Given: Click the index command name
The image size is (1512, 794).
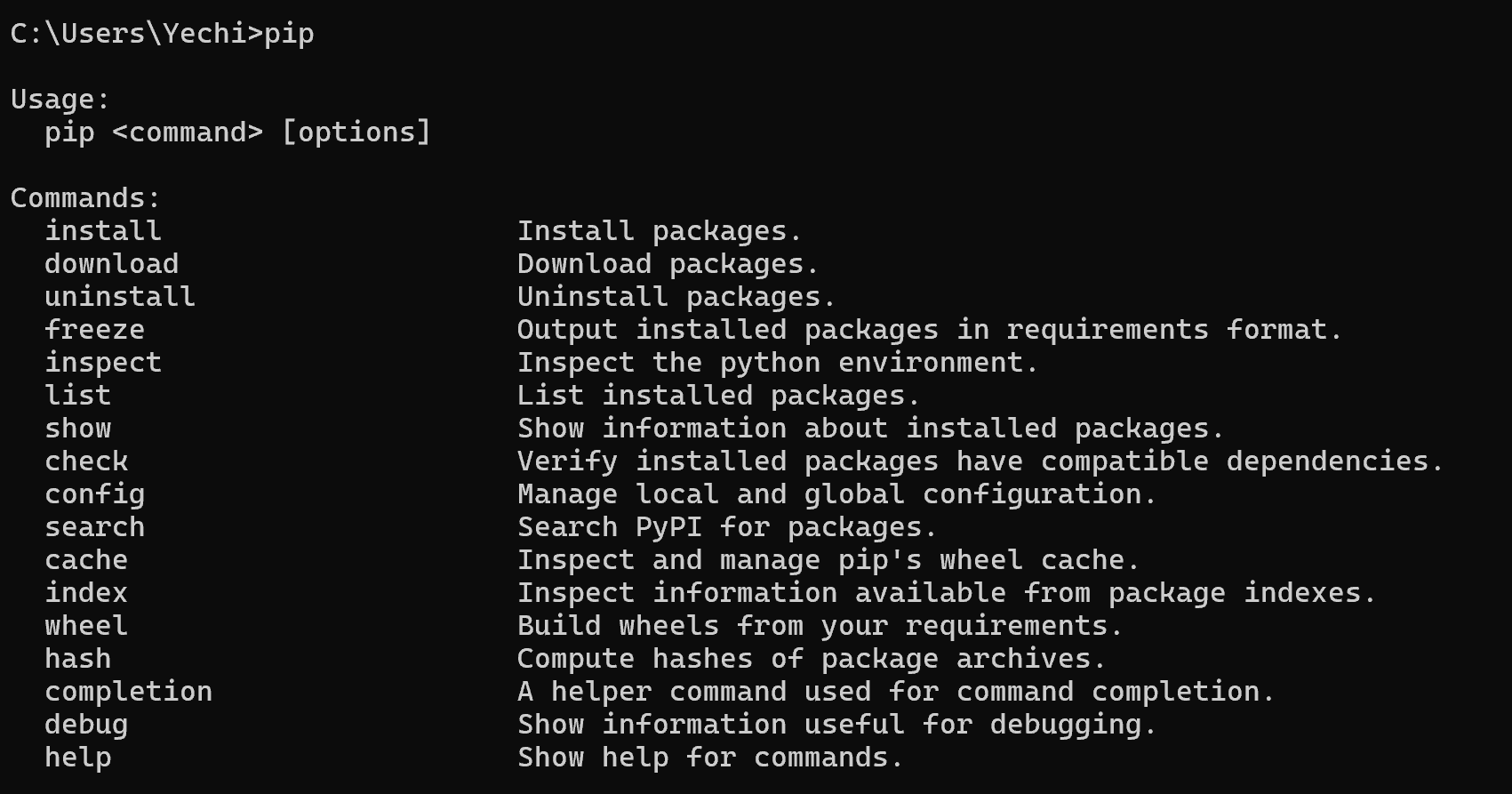Looking at the screenshot, I should point(86,592).
